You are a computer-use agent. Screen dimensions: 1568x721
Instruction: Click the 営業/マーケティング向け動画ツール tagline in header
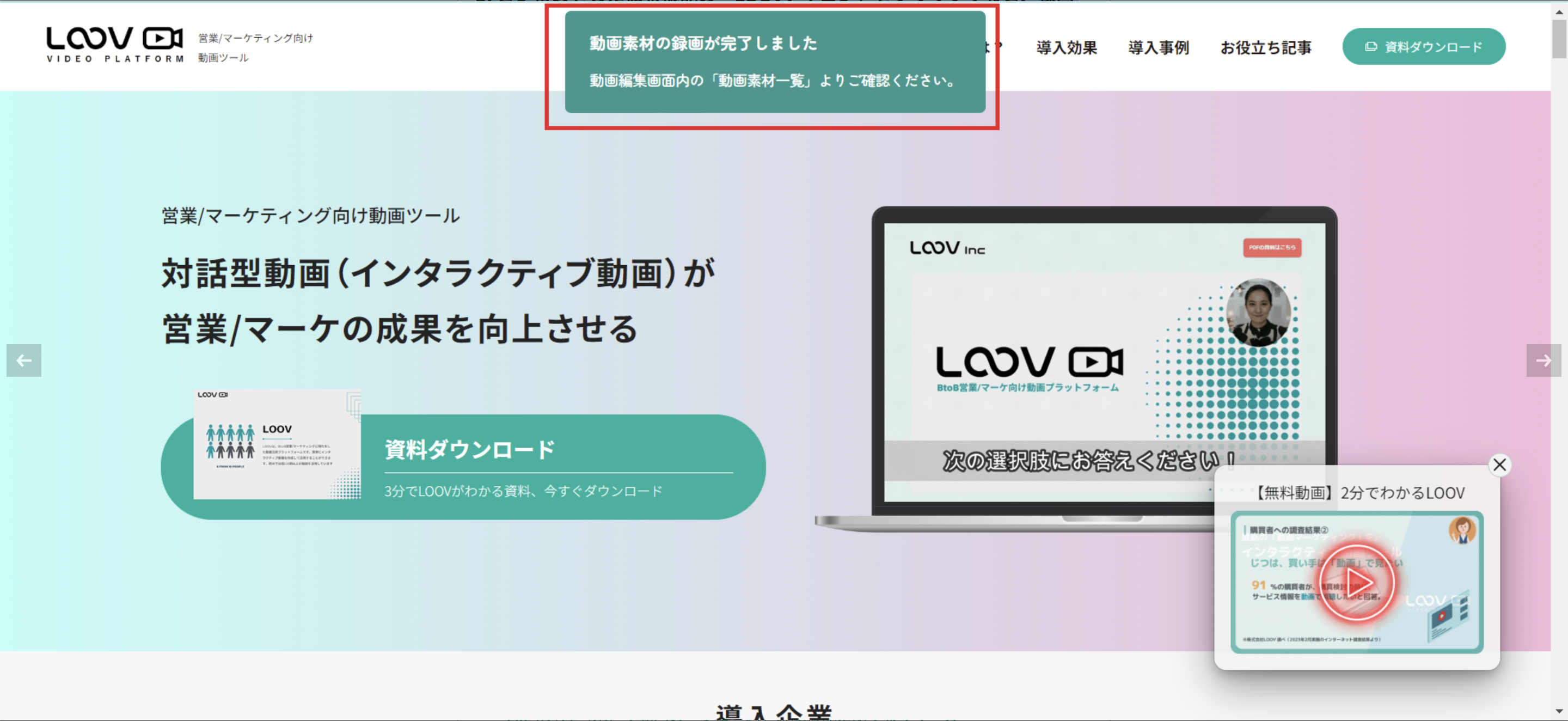pyautogui.click(x=256, y=47)
